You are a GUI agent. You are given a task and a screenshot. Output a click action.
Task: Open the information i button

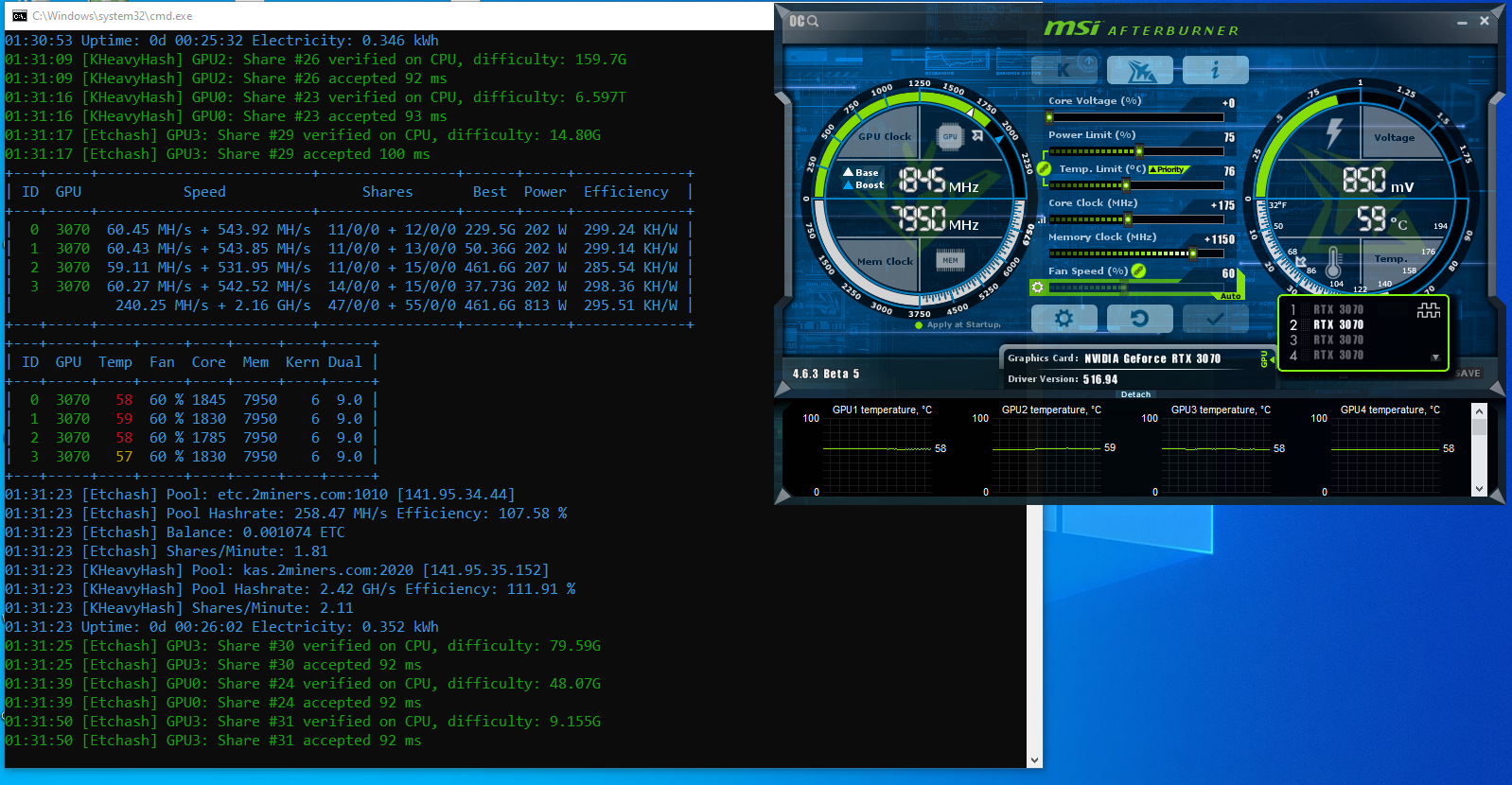click(x=1215, y=70)
